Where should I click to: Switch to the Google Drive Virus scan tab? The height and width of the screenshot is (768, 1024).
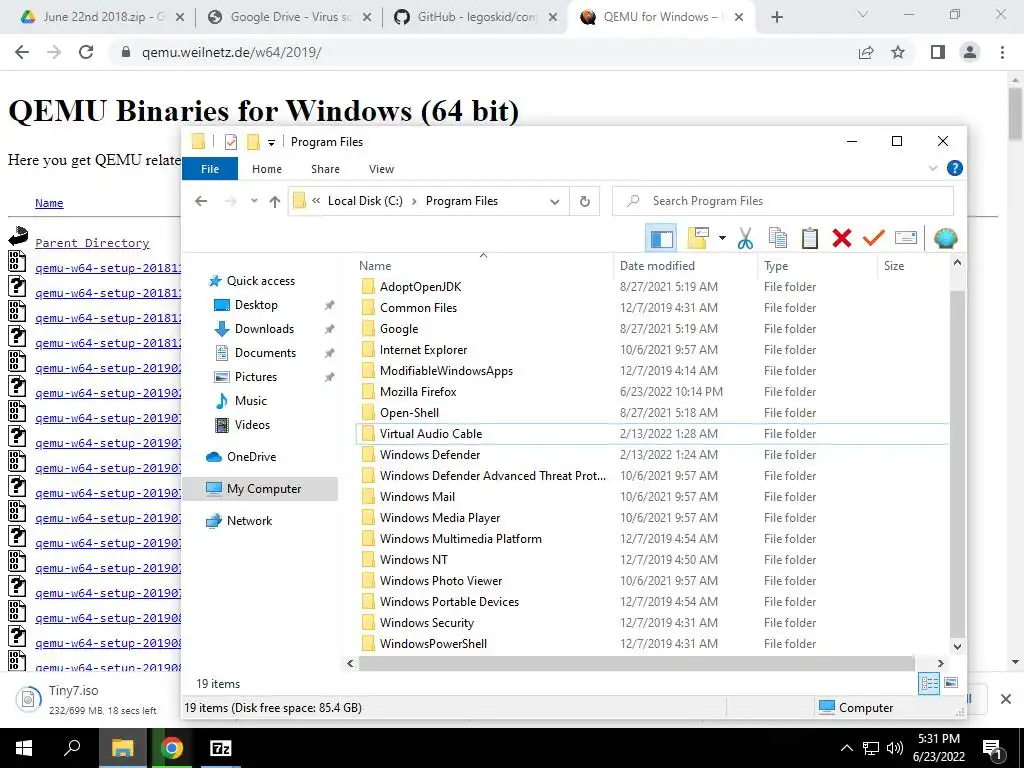click(x=291, y=17)
